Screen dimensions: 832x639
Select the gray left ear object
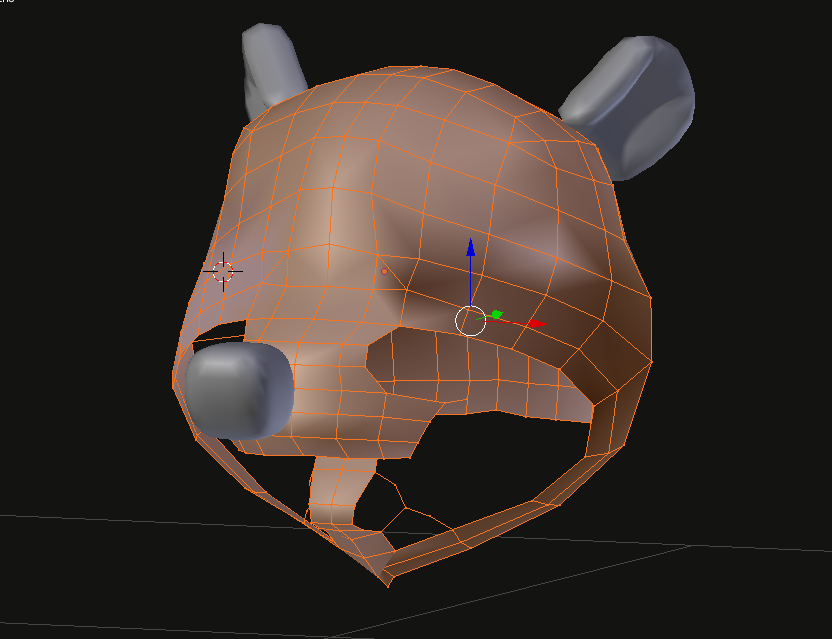(x=272, y=66)
